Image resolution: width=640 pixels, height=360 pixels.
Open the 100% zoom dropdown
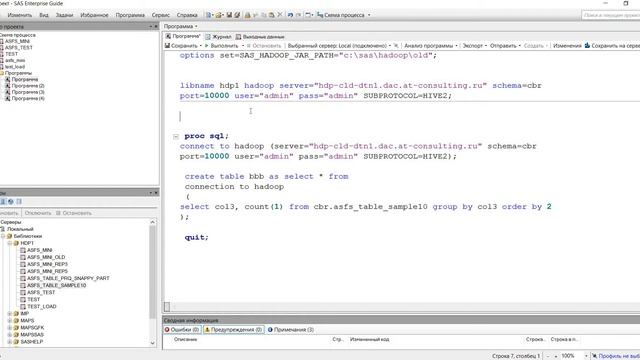586,356
